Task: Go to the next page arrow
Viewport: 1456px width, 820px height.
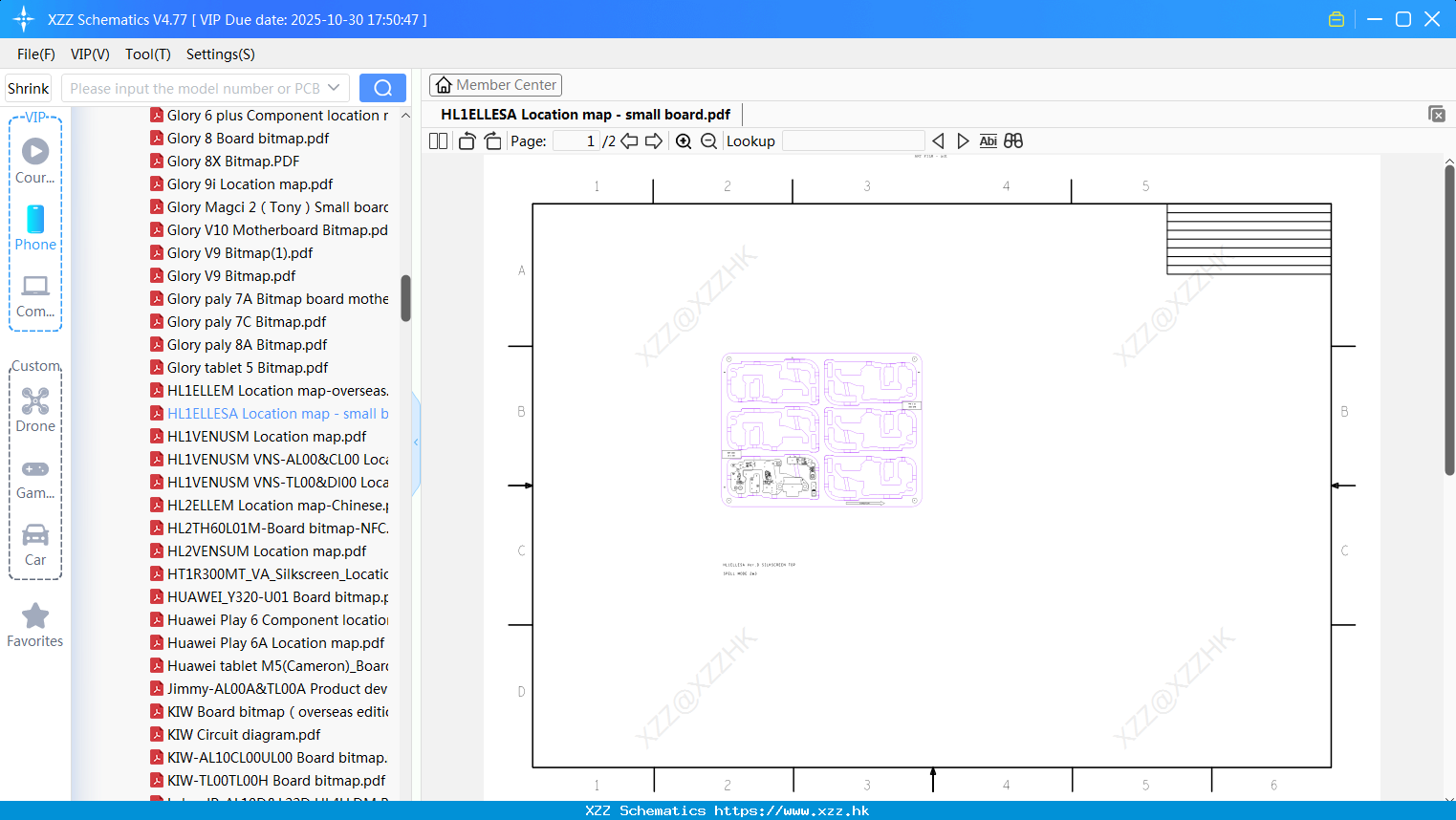Action: [x=654, y=141]
